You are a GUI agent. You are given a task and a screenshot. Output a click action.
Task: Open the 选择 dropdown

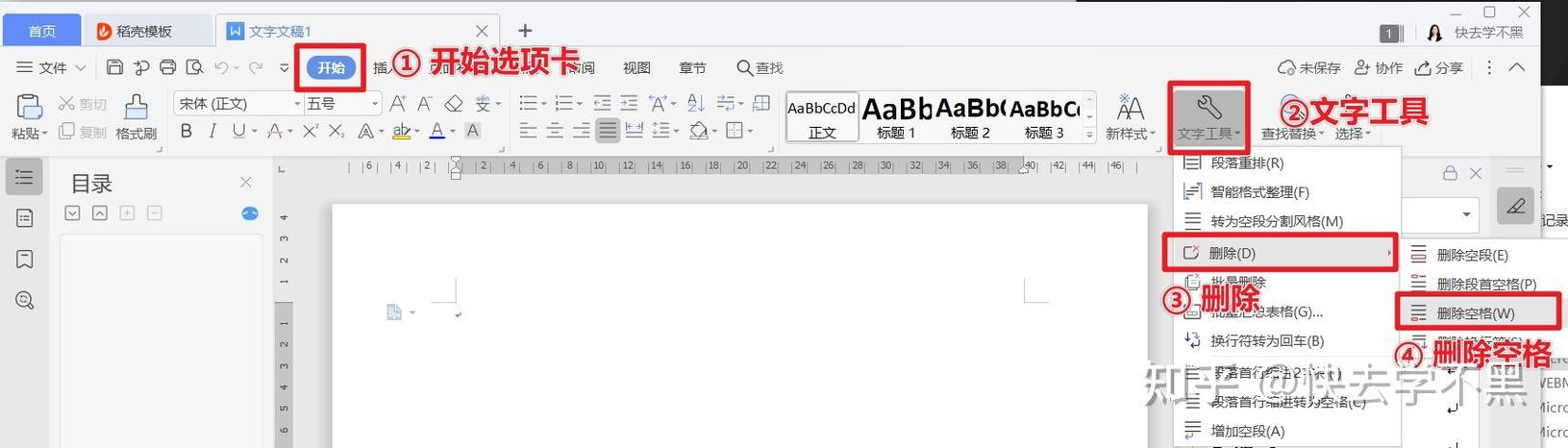tap(1352, 134)
